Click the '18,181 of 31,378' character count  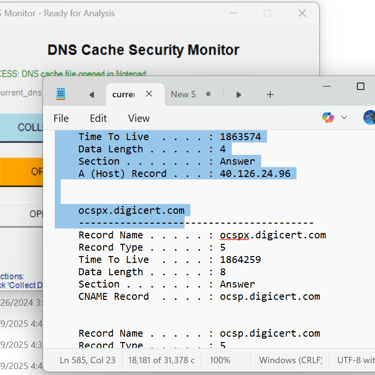(x=162, y=360)
